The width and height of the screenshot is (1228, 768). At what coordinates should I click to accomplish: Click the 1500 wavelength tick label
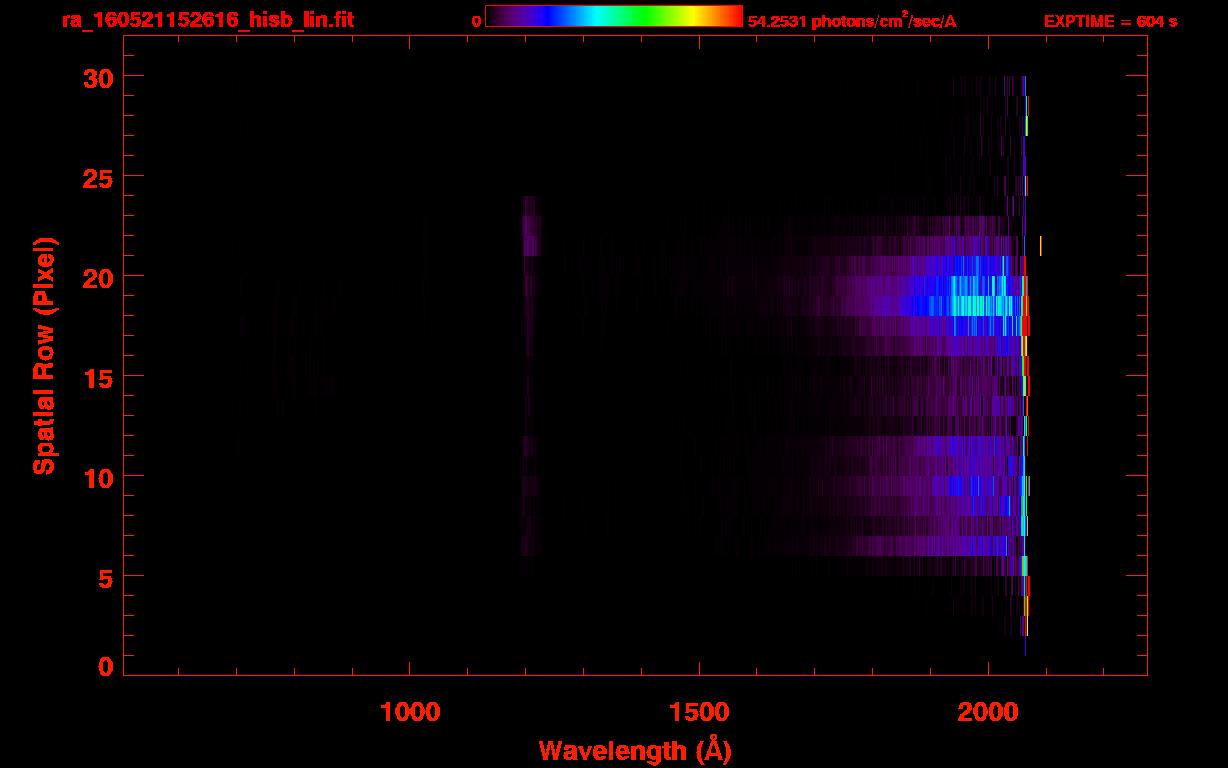[x=699, y=711]
